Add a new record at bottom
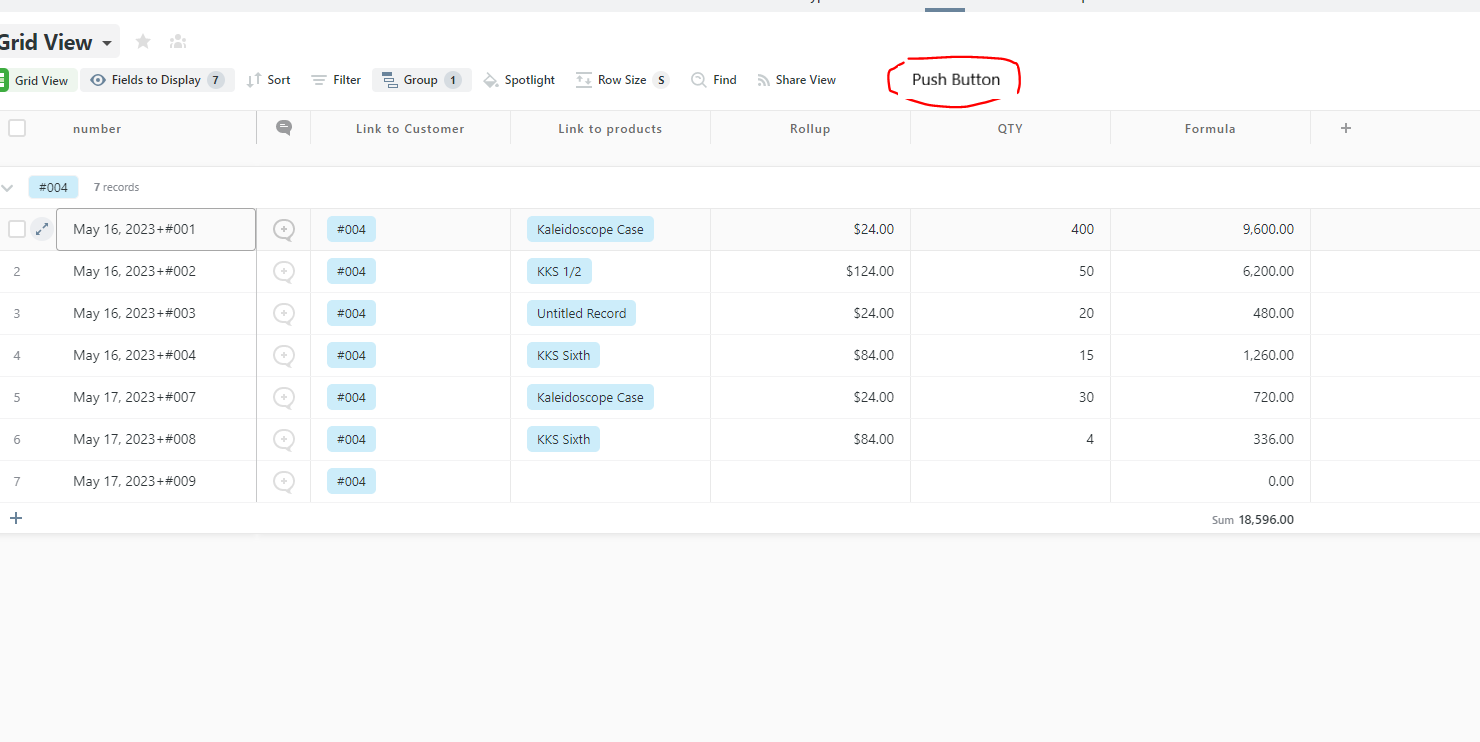The width and height of the screenshot is (1480, 742). click(x=16, y=518)
